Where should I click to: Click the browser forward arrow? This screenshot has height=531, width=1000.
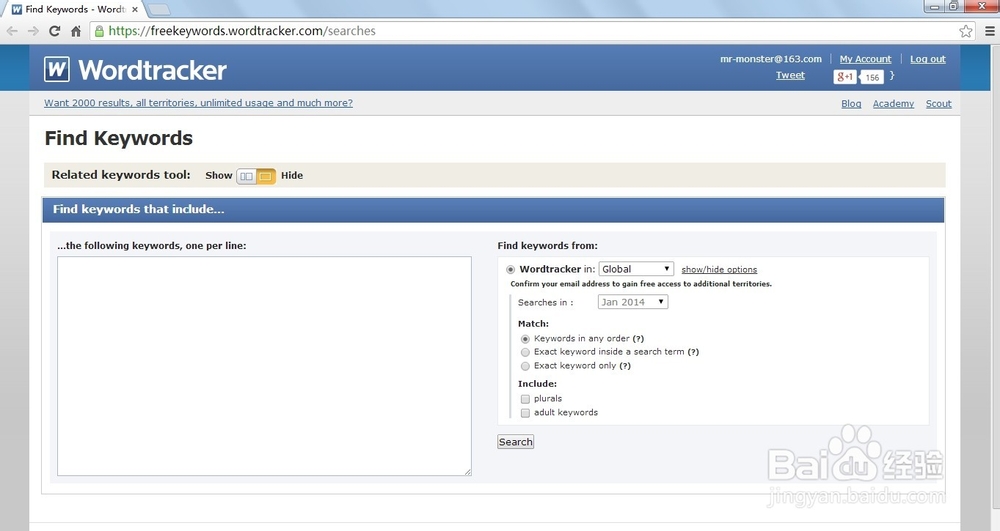coord(33,31)
